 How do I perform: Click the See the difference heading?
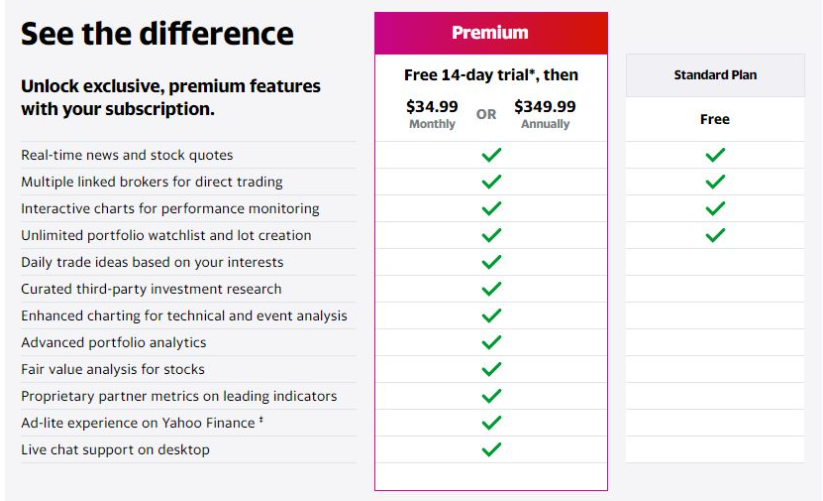(x=157, y=34)
